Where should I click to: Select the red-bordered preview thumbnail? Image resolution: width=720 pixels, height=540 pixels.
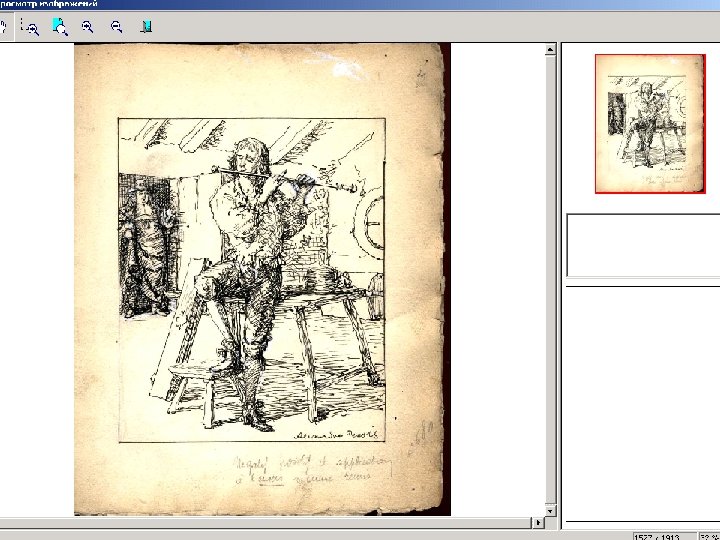[x=650, y=124]
